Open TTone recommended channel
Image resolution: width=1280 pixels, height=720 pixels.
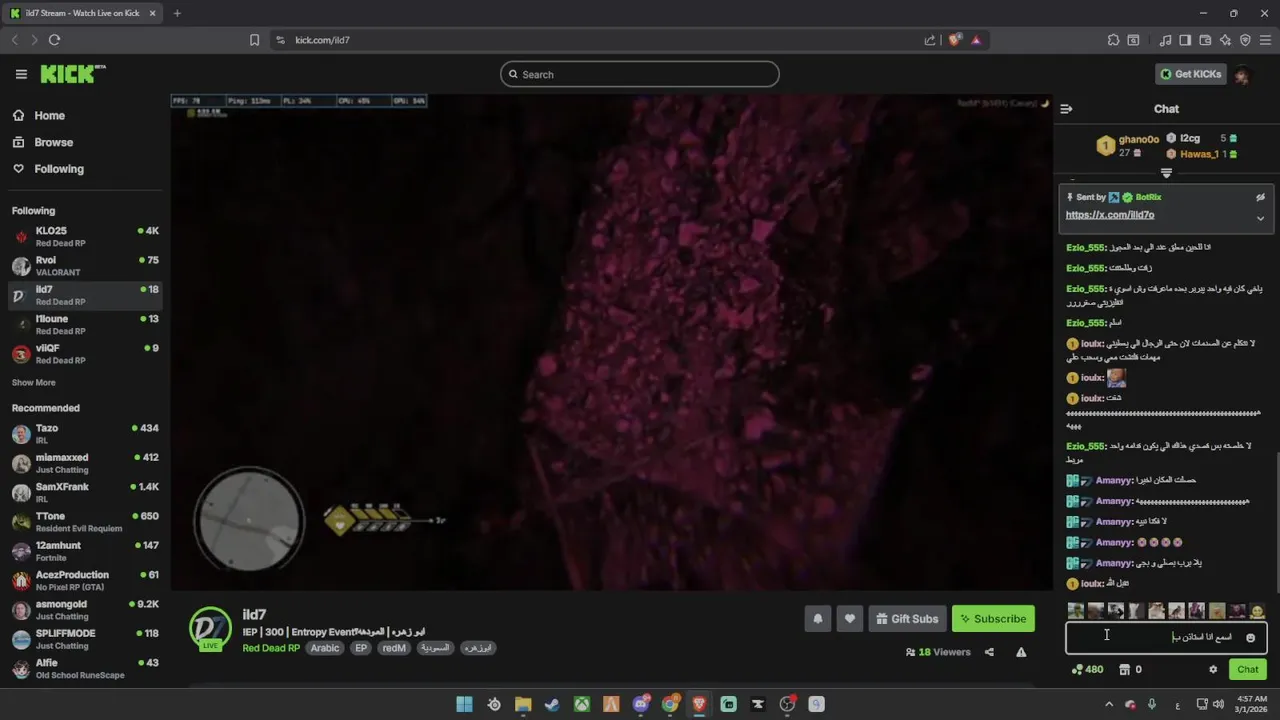click(85, 522)
